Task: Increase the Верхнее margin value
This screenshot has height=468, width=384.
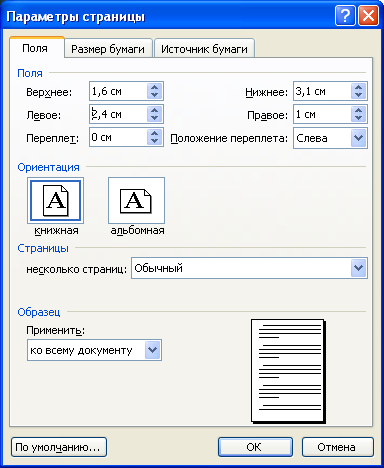Action: [154, 87]
